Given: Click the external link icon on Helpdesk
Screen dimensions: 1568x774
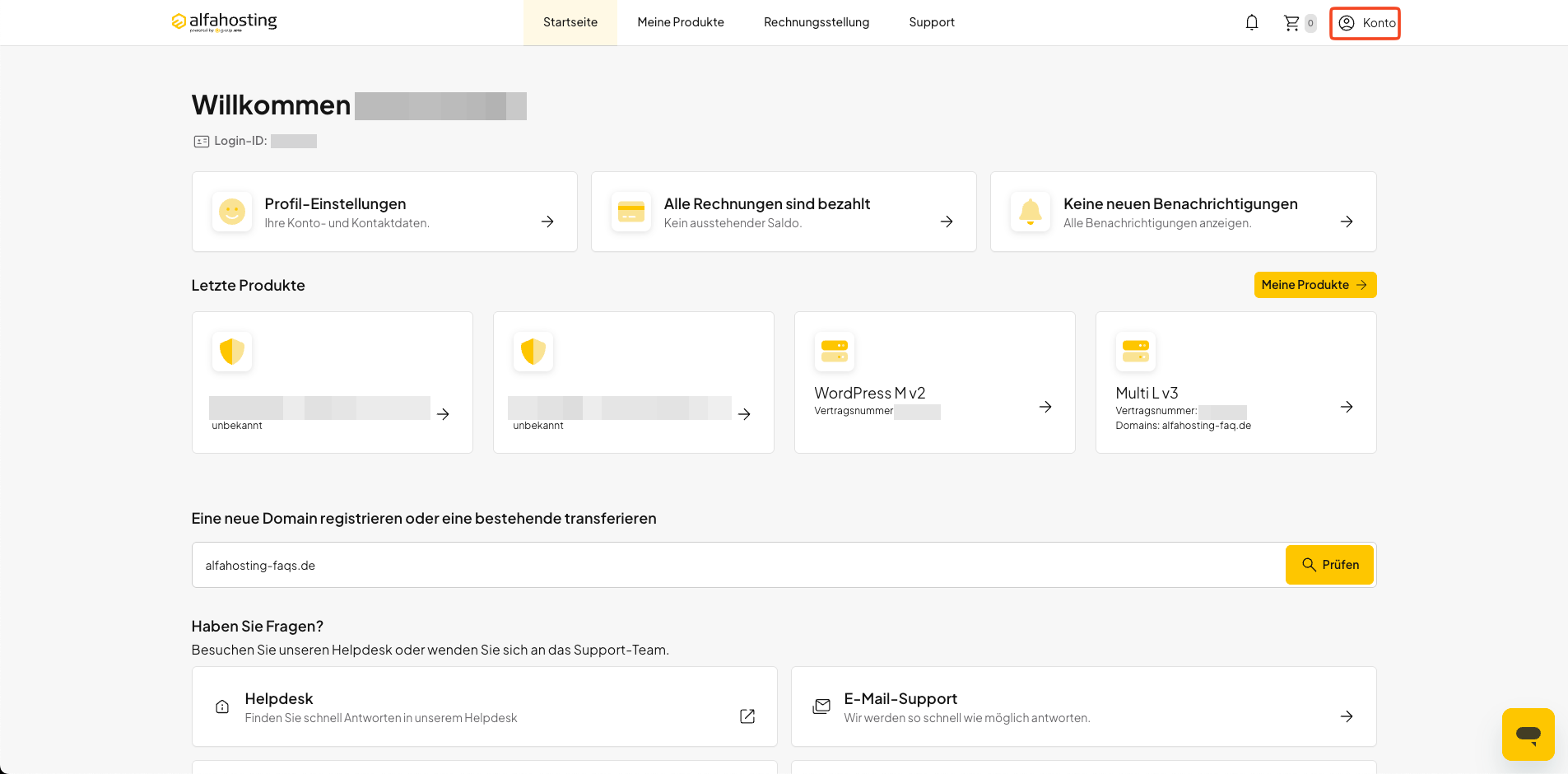Looking at the screenshot, I should pyautogui.click(x=747, y=716).
